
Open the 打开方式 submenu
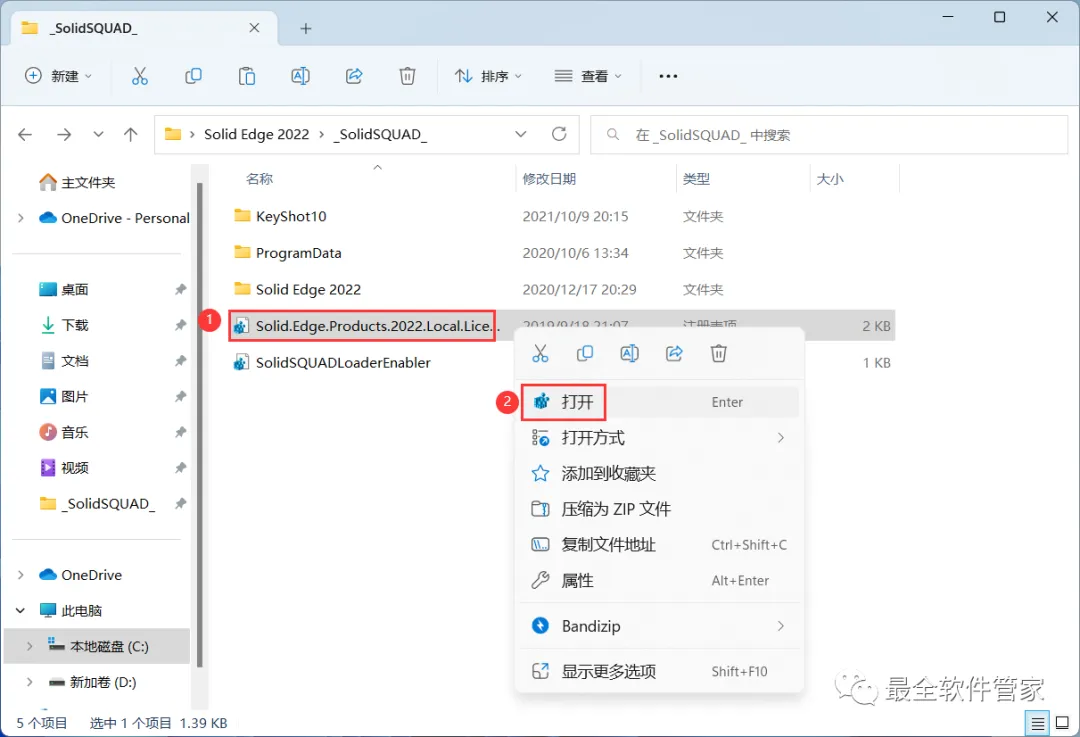pos(660,437)
